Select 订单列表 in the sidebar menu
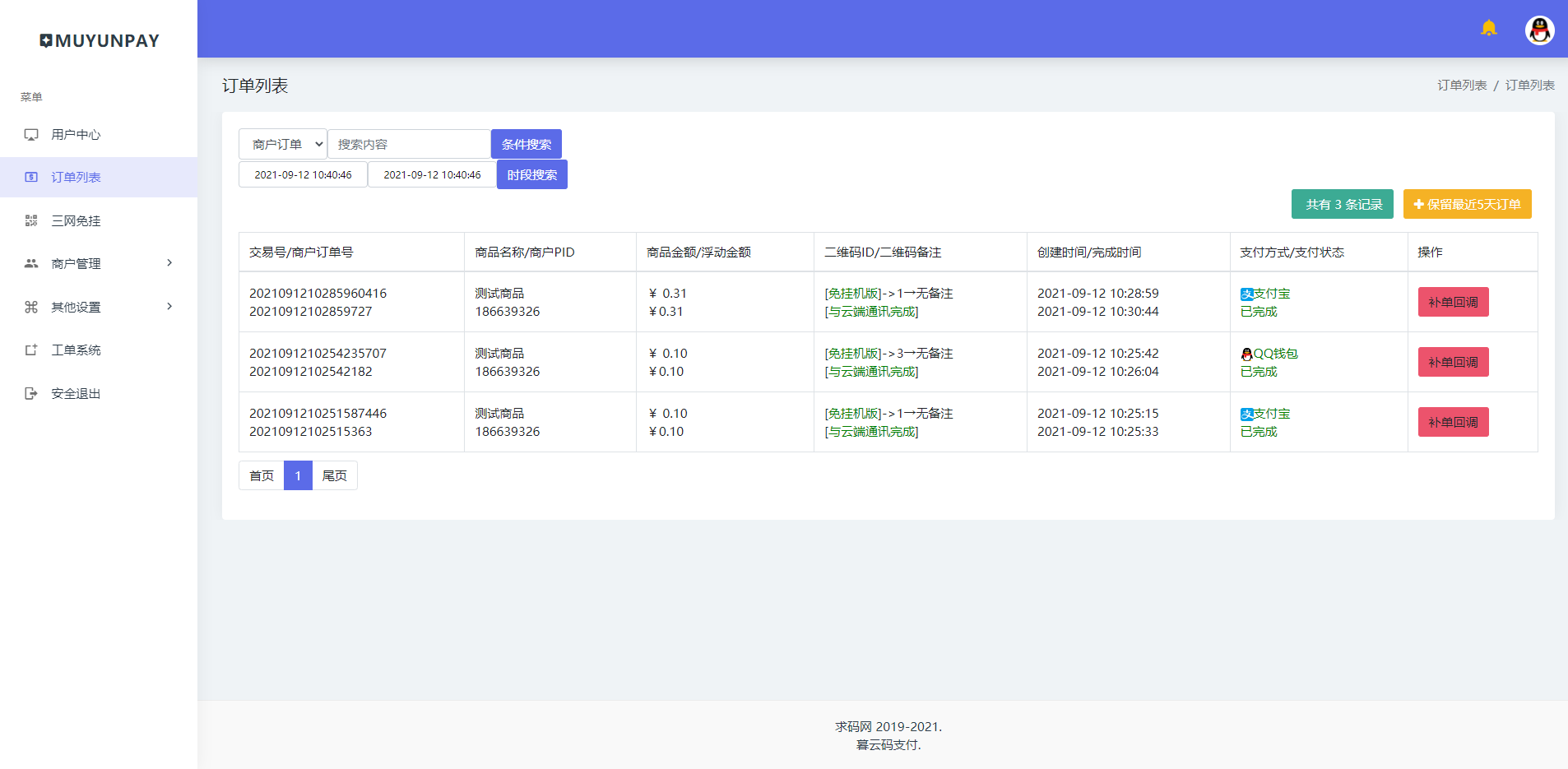This screenshot has width=1568, height=769. coord(76,178)
